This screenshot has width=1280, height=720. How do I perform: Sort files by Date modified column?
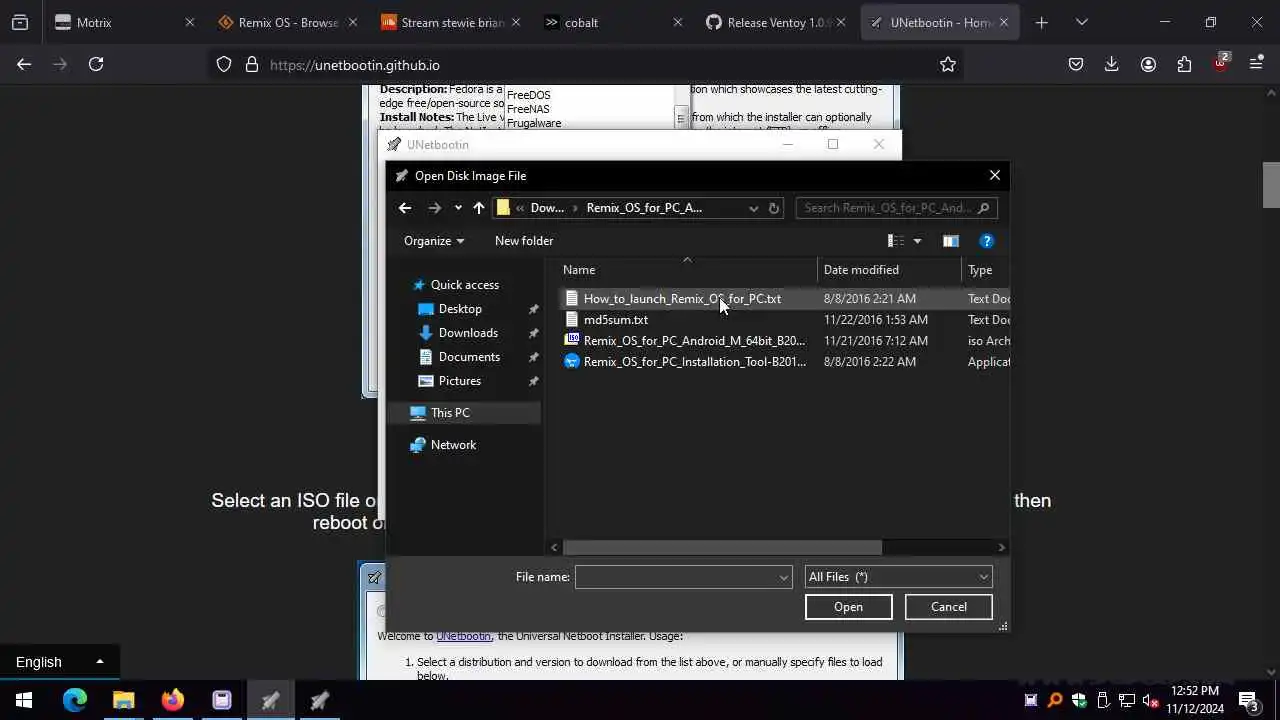pos(889,270)
